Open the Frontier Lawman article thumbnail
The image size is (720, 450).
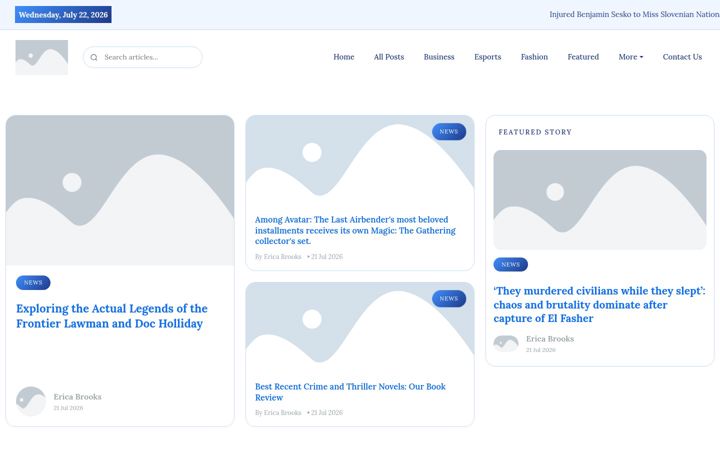tap(120, 190)
